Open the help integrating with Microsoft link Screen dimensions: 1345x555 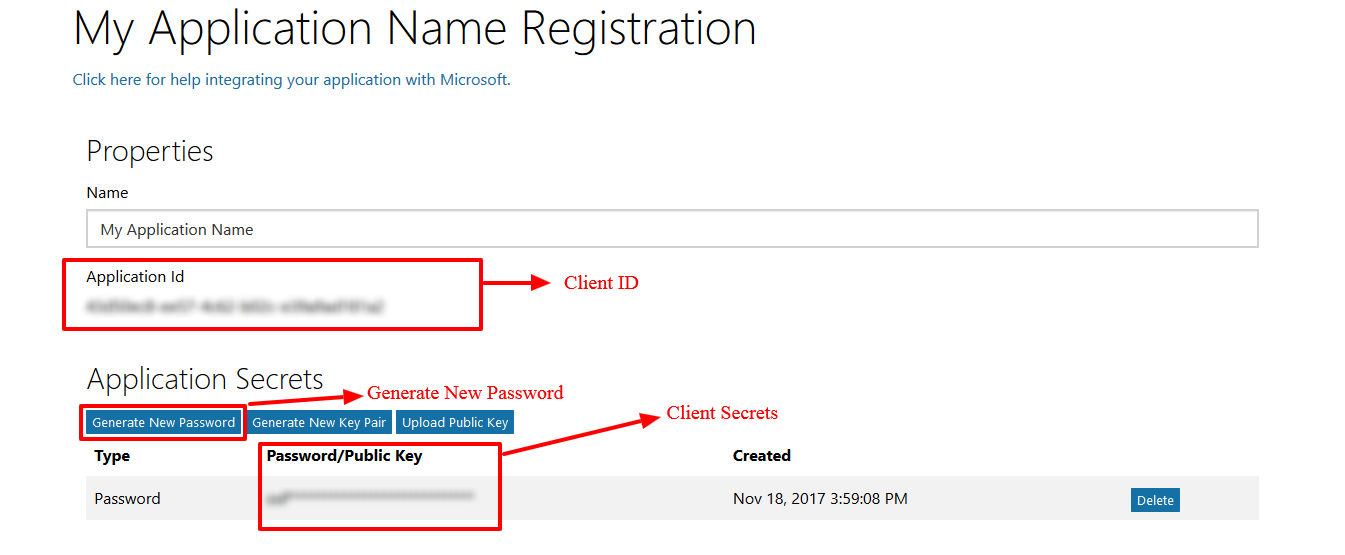[291, 80]
